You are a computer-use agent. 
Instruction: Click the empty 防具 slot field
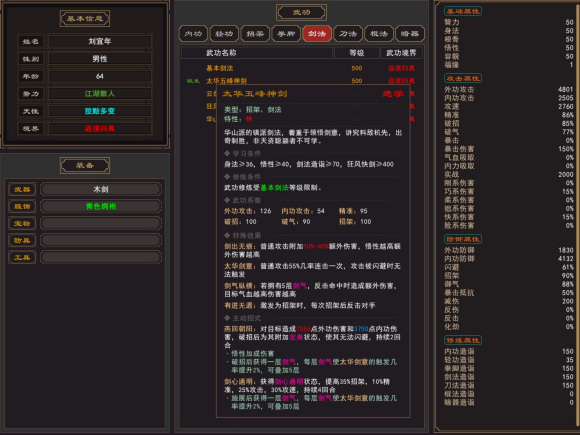[x=101, y=240]
